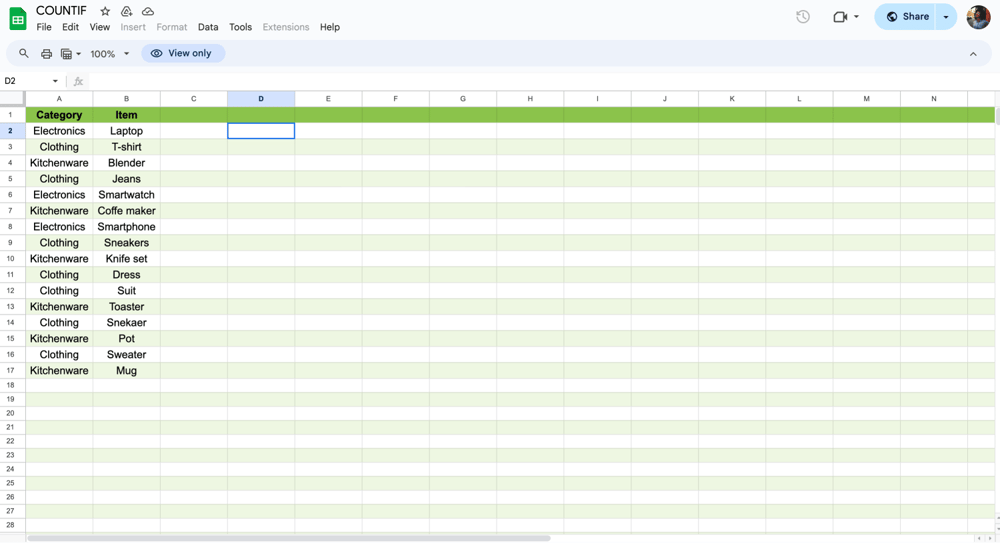Click the cell containing Smartwatch
This screenshot has height=543, width=1000.
click(x=126, y=195)
